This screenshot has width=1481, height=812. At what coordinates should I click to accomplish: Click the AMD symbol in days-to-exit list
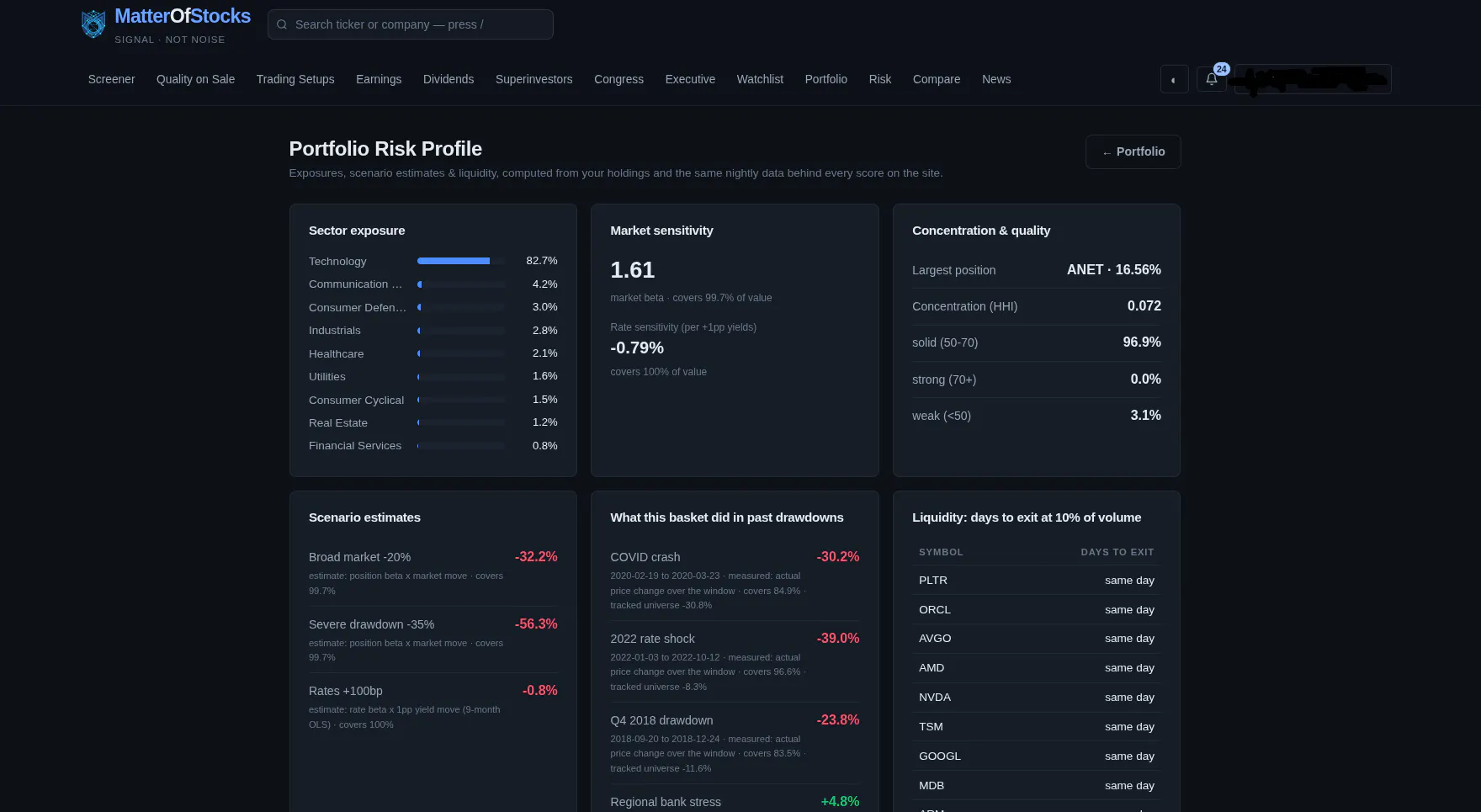point(932,668)
